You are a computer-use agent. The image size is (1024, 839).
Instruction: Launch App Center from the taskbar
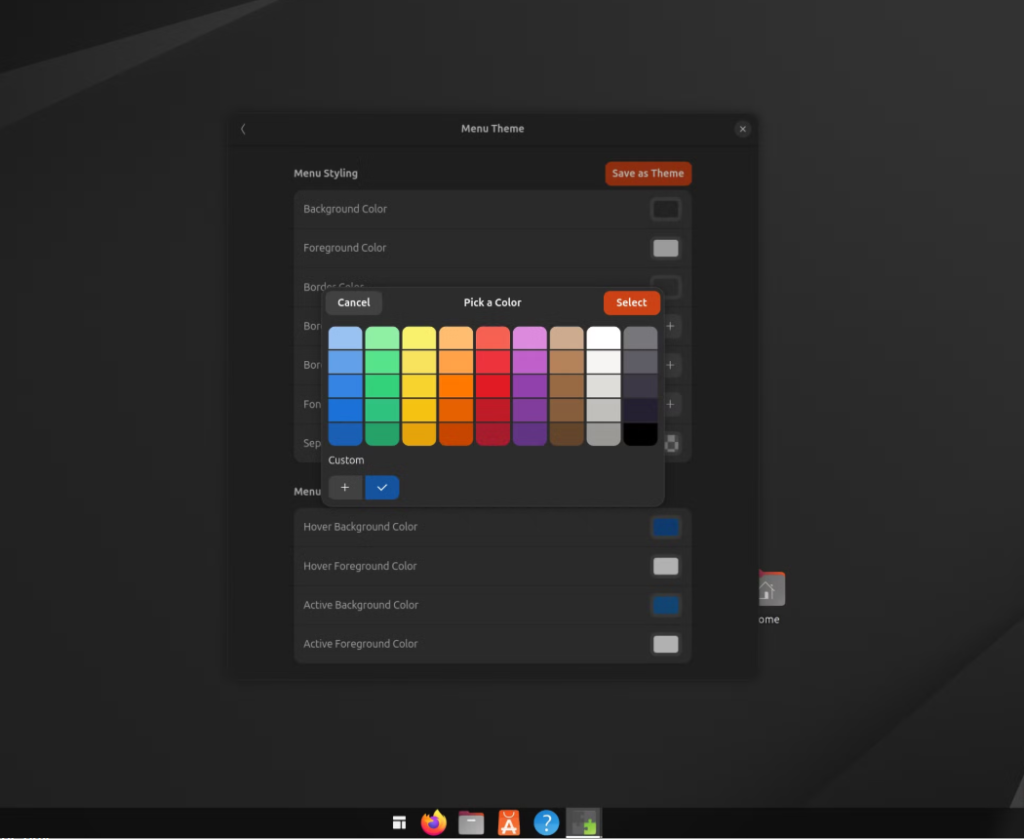tap(508, 822)
